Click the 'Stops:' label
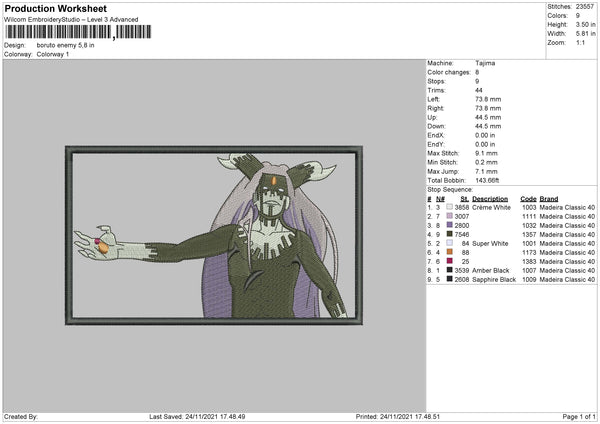Viewport: 600px width, 424px height. click(436, 81)
